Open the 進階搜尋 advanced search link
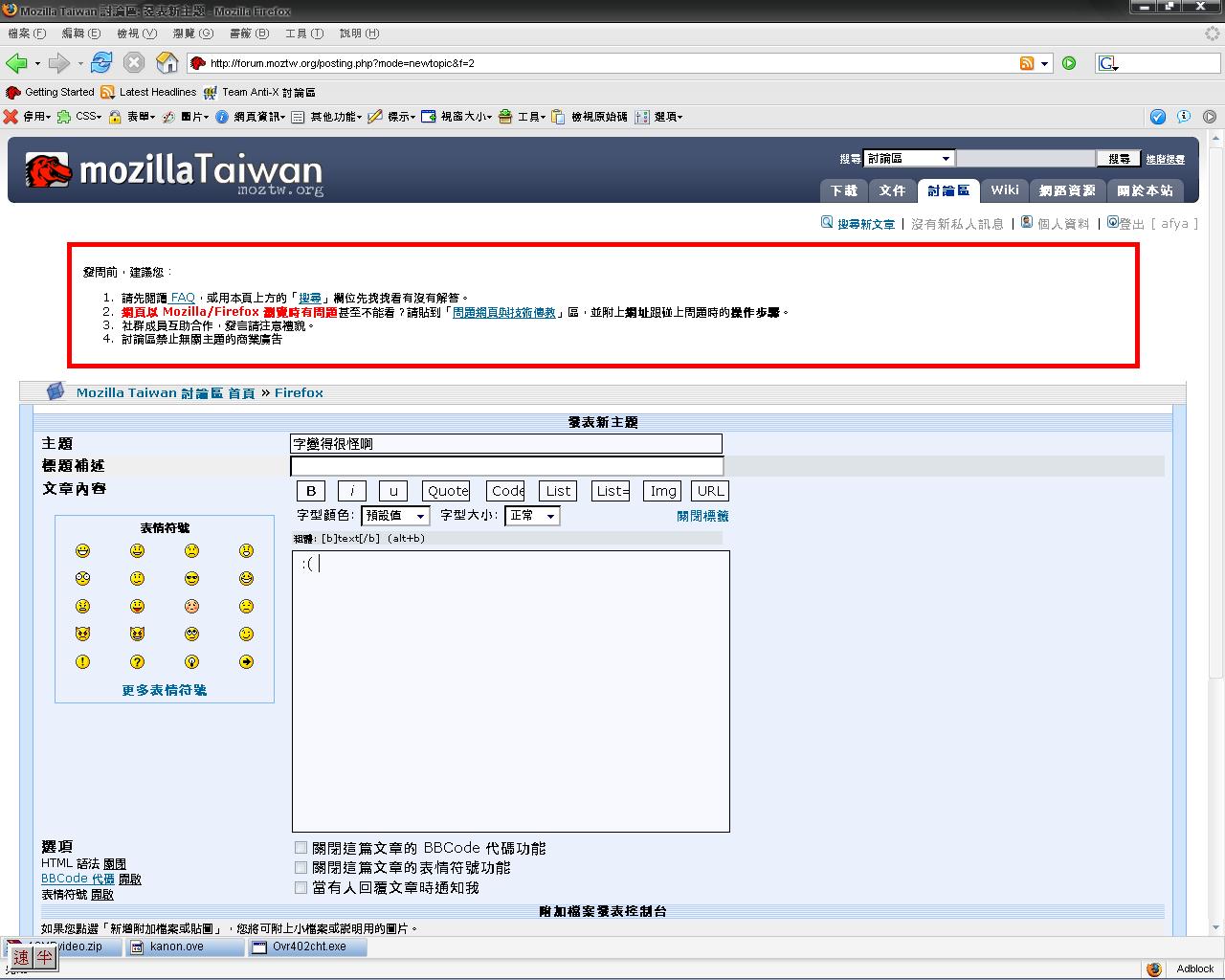Image resolution: width=1225 pixels, height=980 pixels. click(1165, 160)
